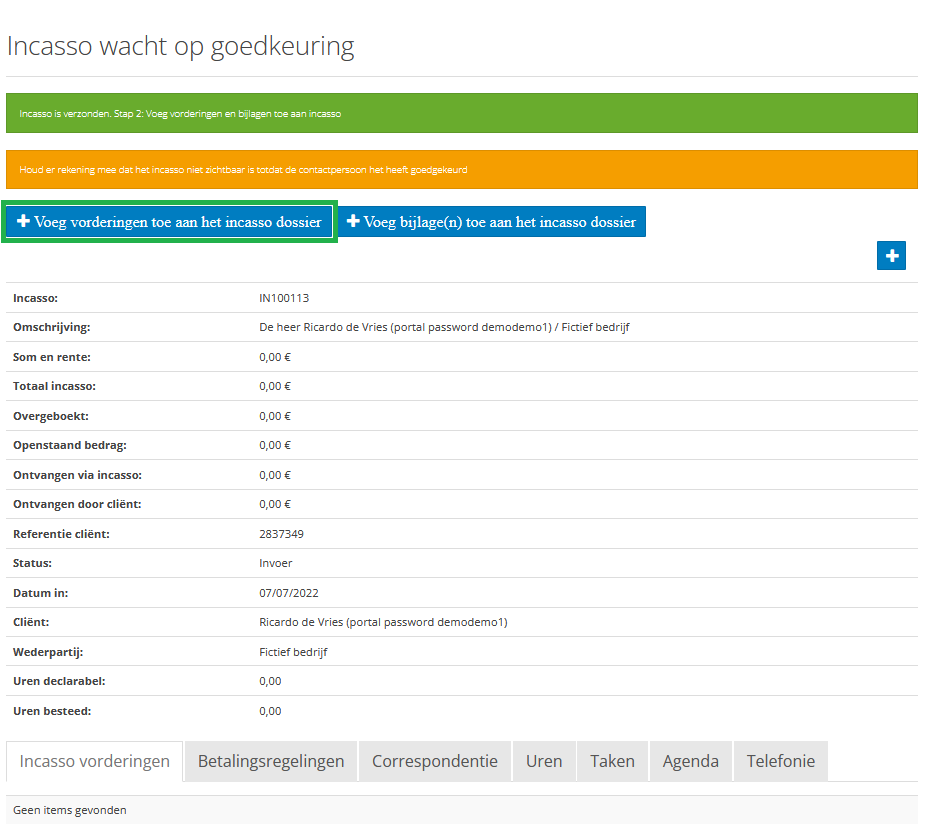Screen dimensions: 927x838
Task: Click the Som en rente amount 0,00 €
Action: 275,357
